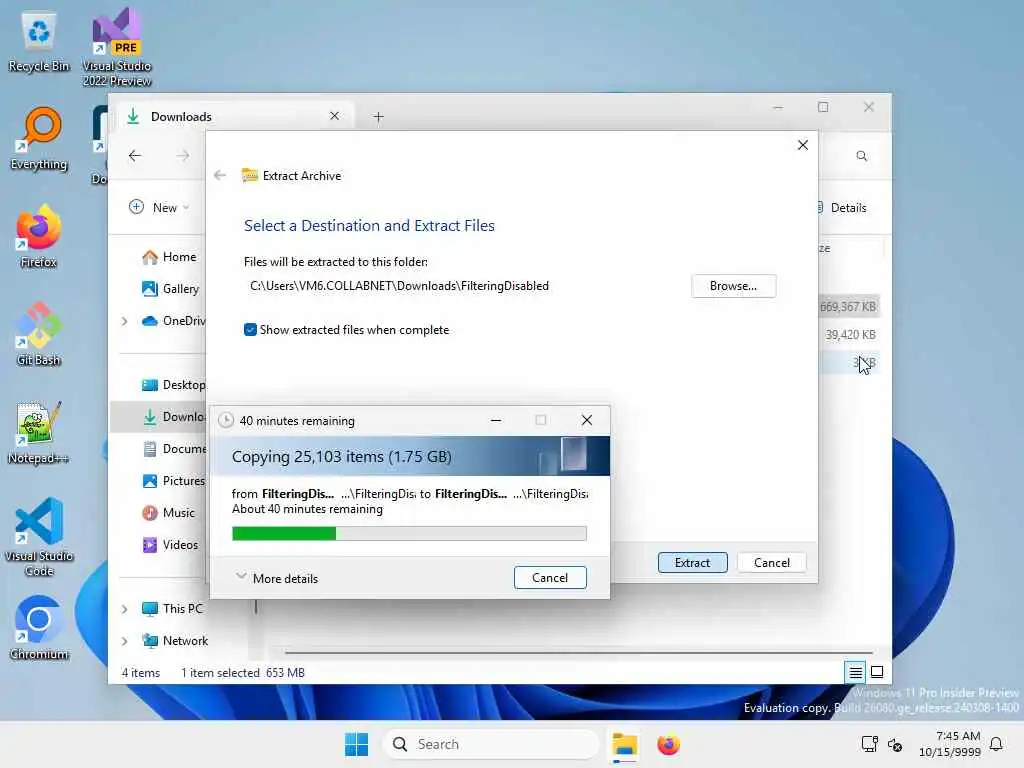Select the Downloads tab

235,116
